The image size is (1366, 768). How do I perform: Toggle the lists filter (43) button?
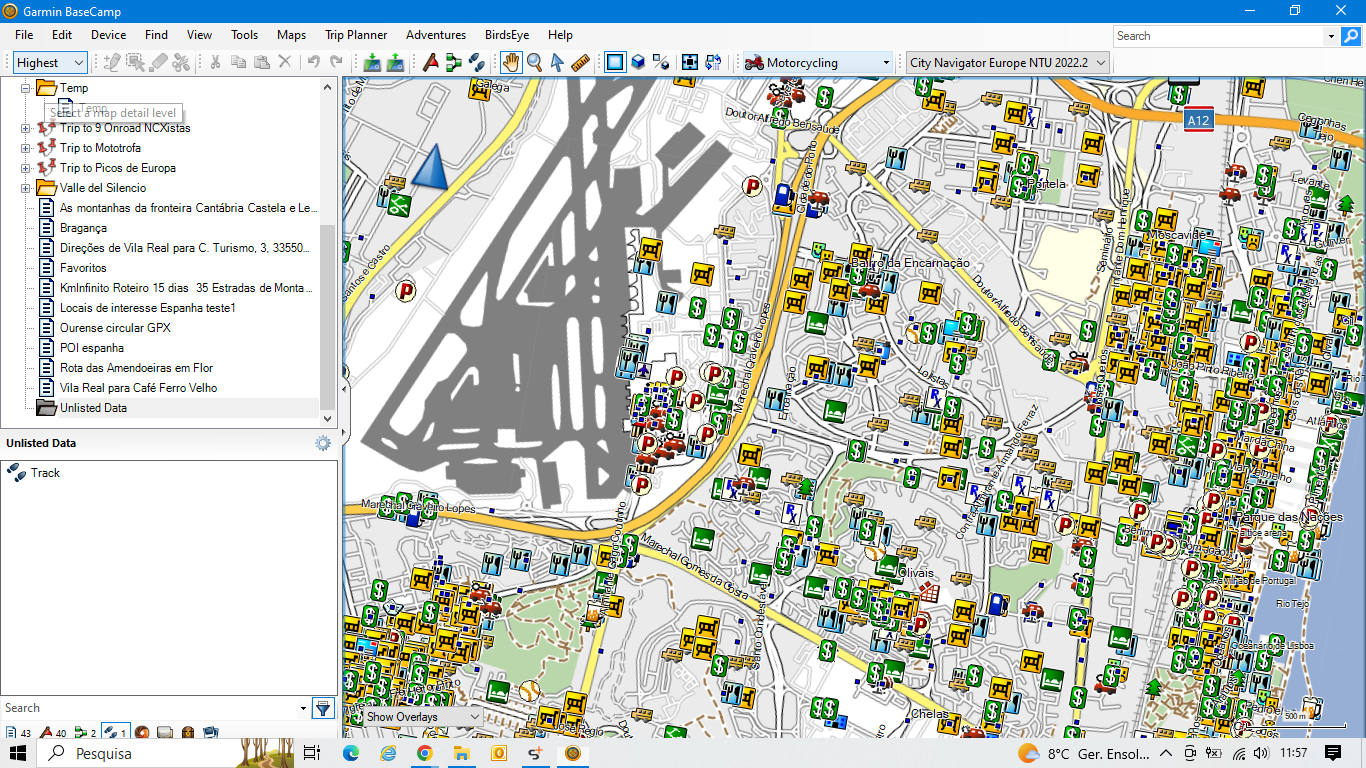(18, 733)
